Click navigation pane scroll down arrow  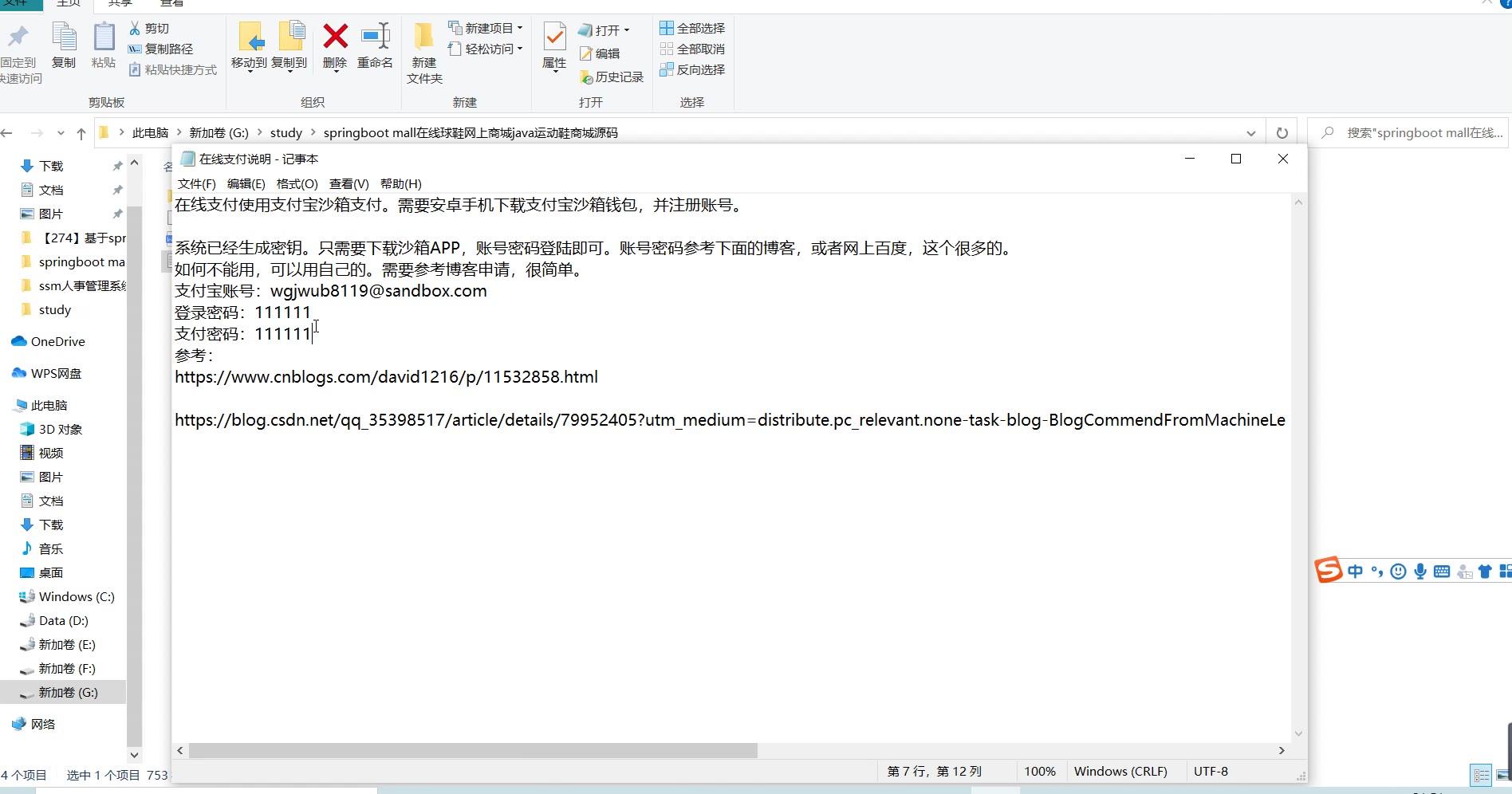[134, 755]
